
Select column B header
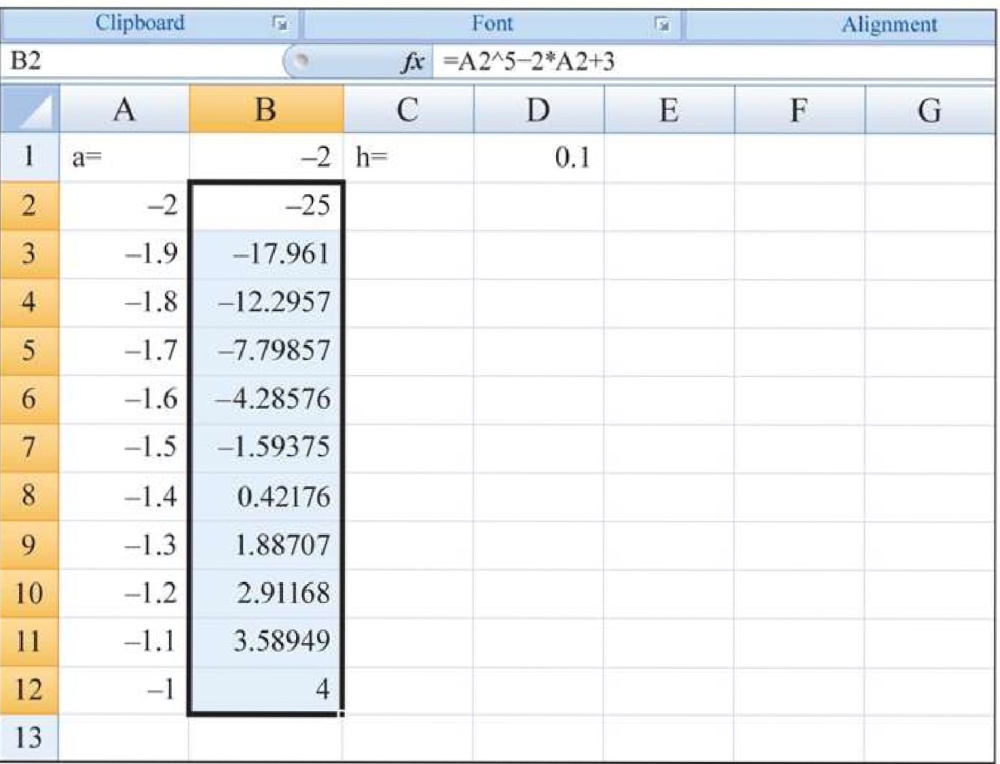click(266, 110)
